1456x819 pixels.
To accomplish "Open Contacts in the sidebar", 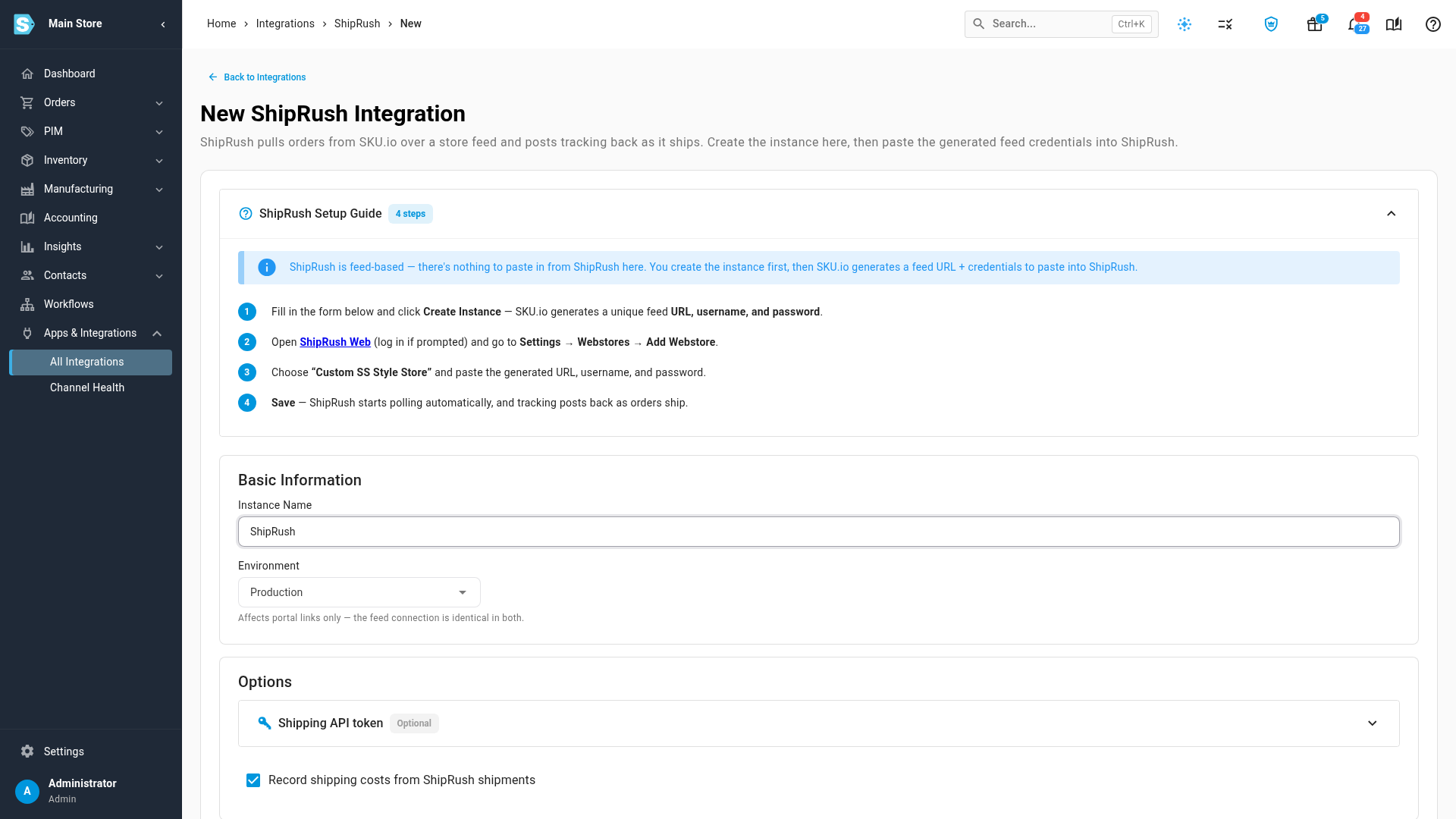I will [x=91, y=275].
